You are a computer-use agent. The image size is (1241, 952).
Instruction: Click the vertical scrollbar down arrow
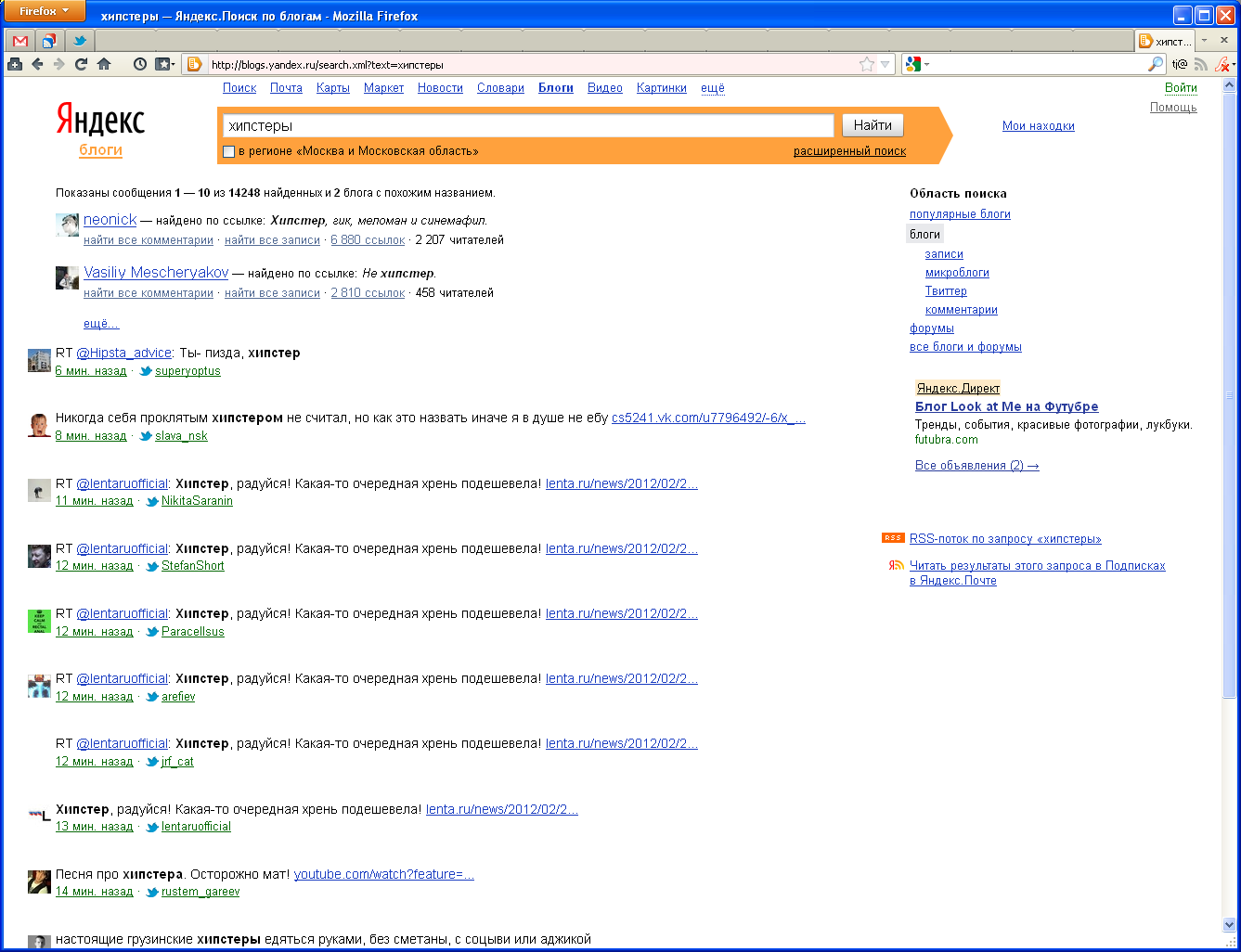1230,925
